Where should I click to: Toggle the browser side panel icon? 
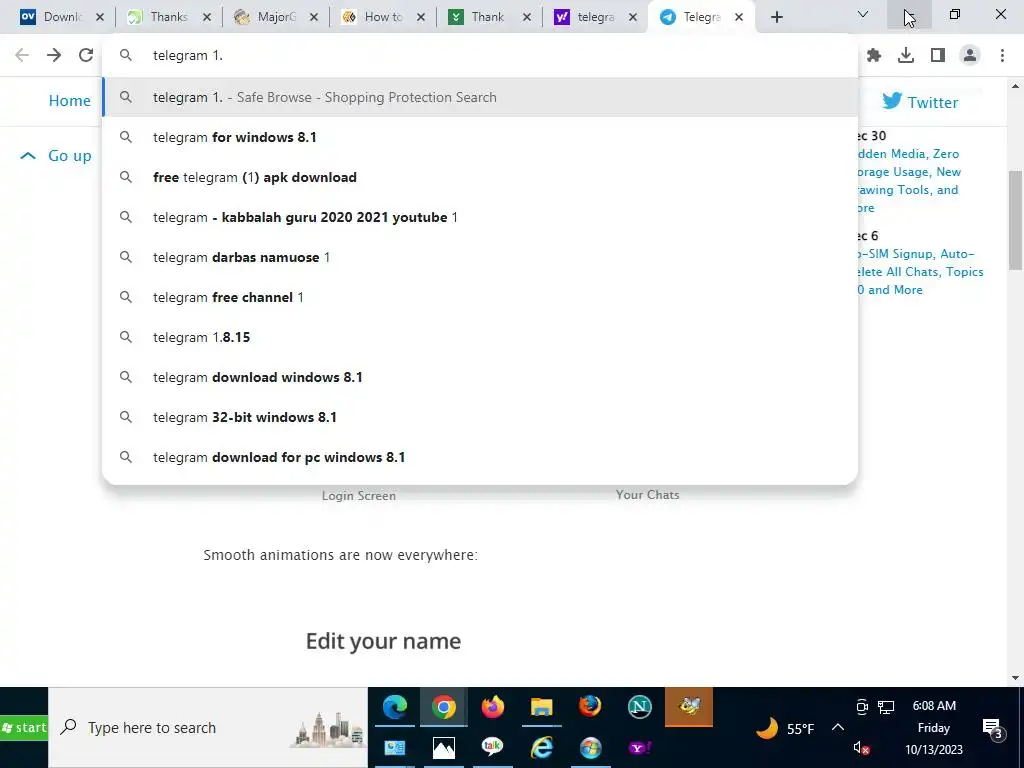tap(938, 56)
